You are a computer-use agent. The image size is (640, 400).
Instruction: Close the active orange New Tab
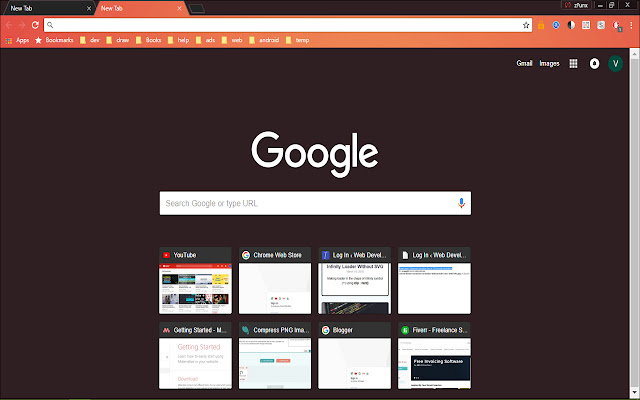(179, 8)
